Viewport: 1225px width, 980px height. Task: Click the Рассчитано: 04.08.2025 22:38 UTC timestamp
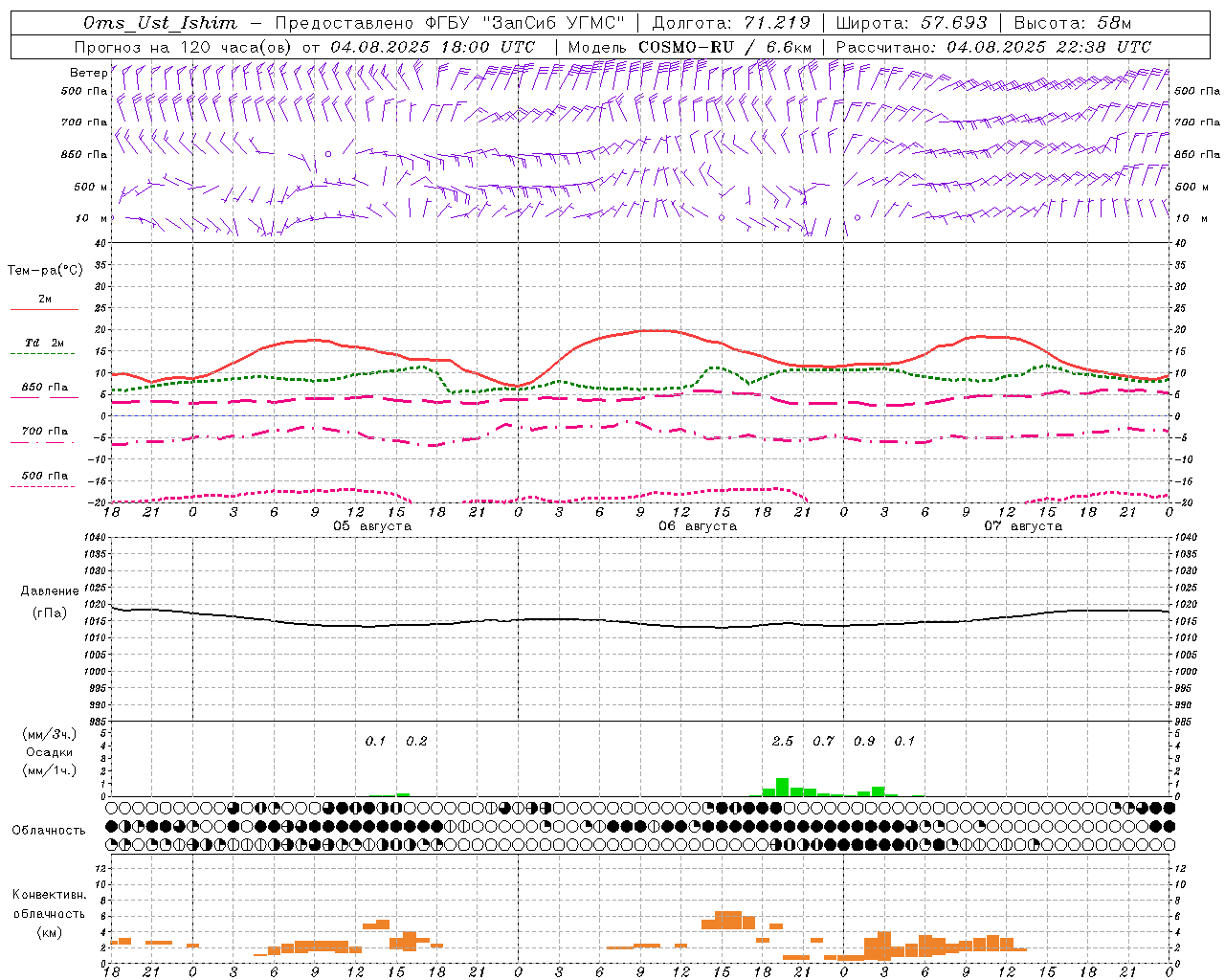click(x=993, y=47)
